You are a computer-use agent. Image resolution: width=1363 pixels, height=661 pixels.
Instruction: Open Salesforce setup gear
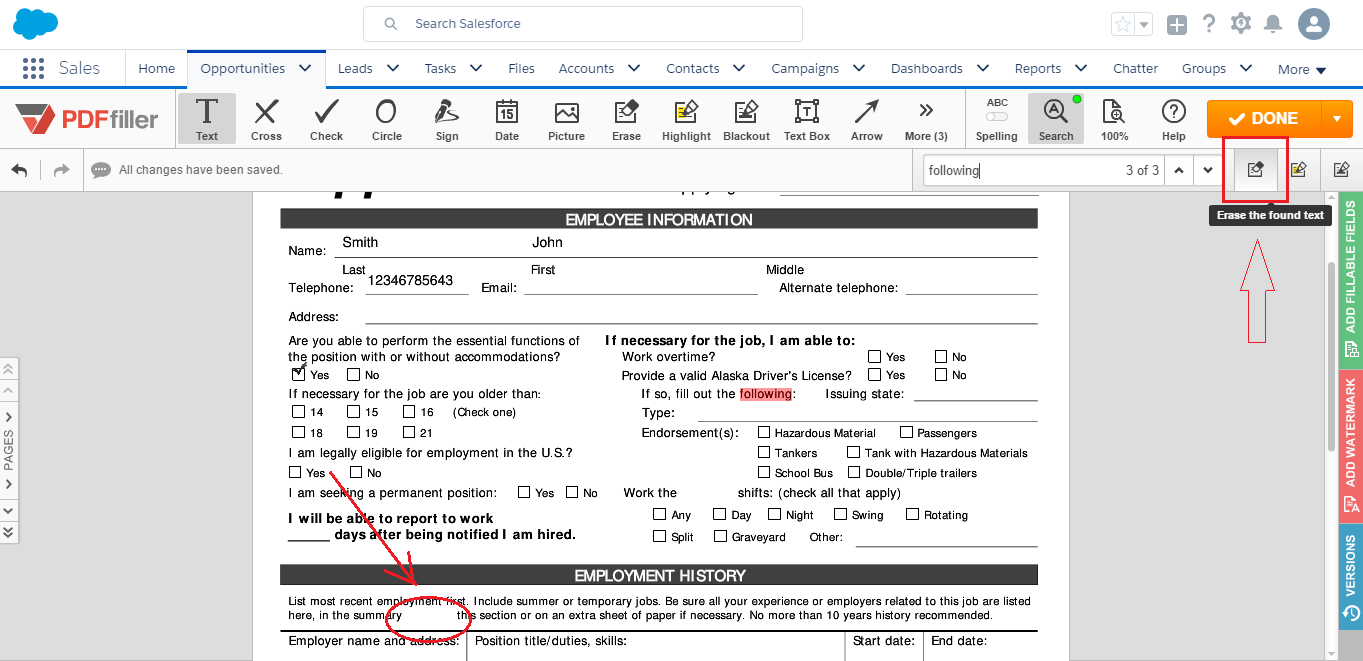point(1241,23)
